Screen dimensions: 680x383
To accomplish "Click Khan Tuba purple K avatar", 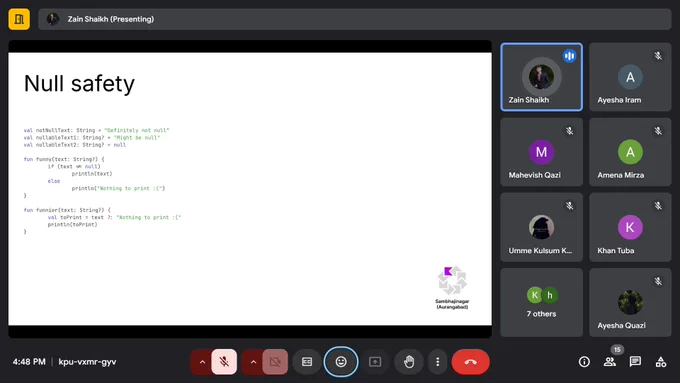I will click(630, 227).
